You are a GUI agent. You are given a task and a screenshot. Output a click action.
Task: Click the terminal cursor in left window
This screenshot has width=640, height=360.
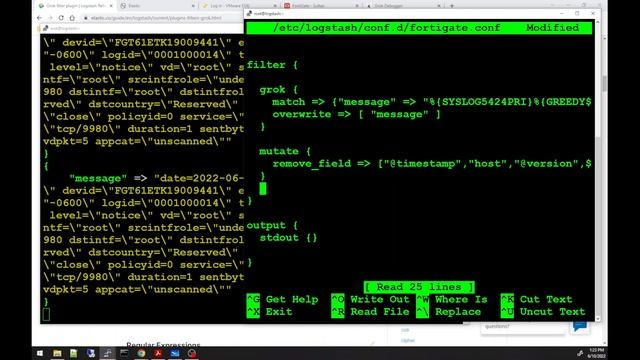[x=47, y=314]
